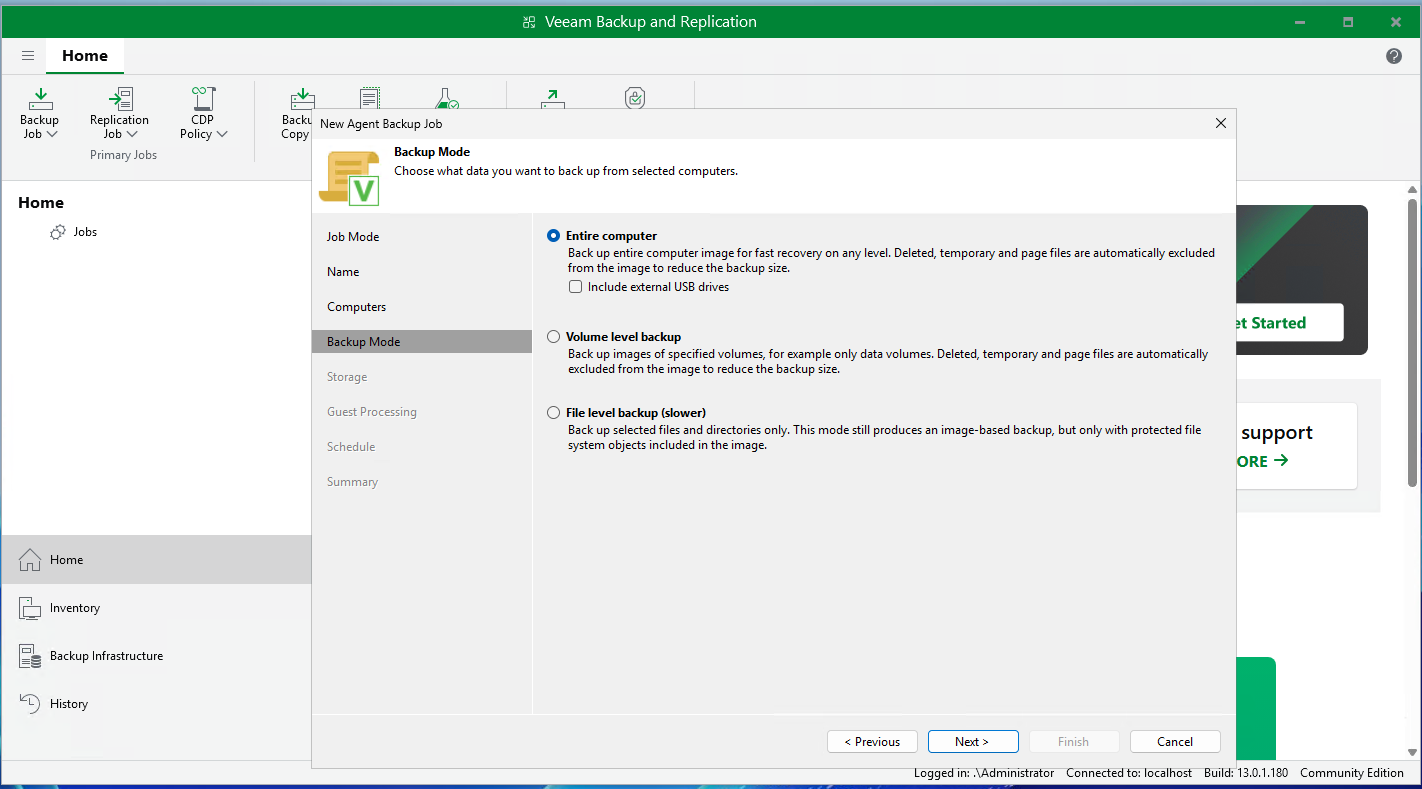This screenshot has height=789, width=1422.
Task: Open the History view icon
Action: (x=30, y=704)
